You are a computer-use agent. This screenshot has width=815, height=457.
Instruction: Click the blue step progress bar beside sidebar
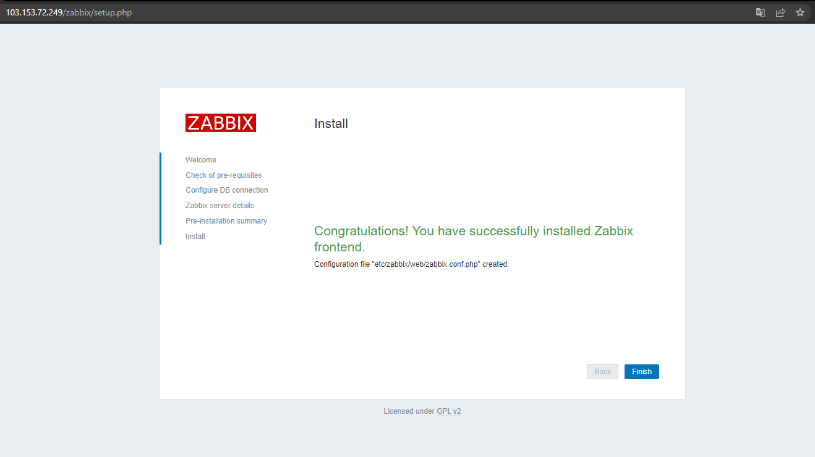160,198
